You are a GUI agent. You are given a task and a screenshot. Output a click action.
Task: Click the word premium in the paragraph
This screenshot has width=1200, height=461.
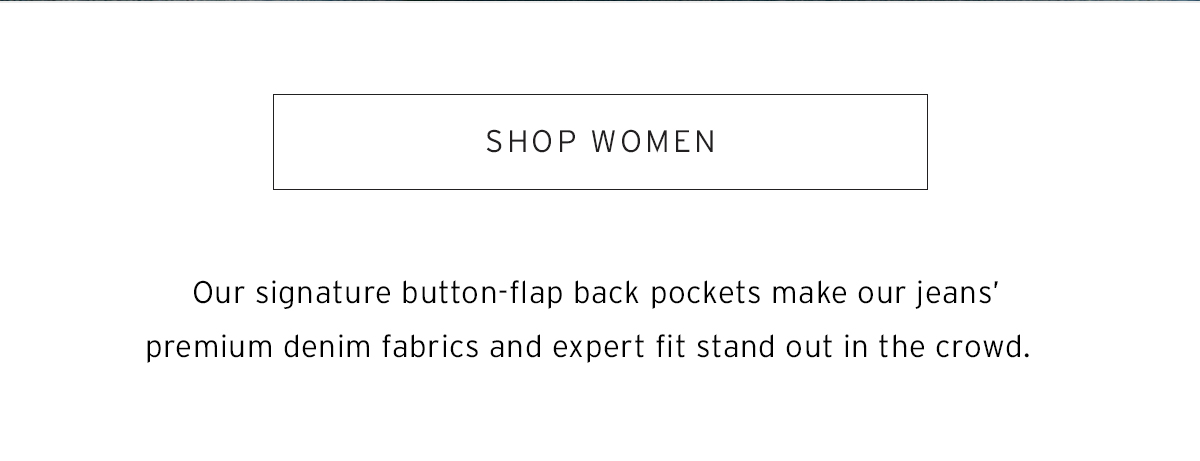(209, 351)
